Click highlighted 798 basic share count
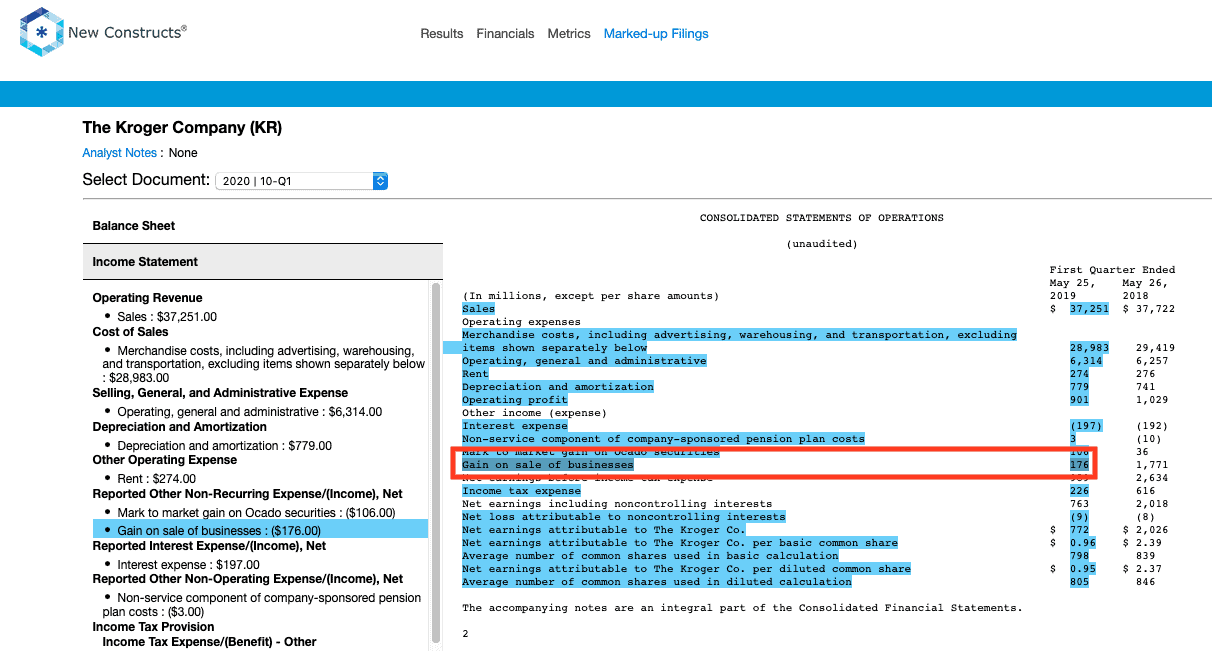The image size is (1212, 651). click(1079, 556)
